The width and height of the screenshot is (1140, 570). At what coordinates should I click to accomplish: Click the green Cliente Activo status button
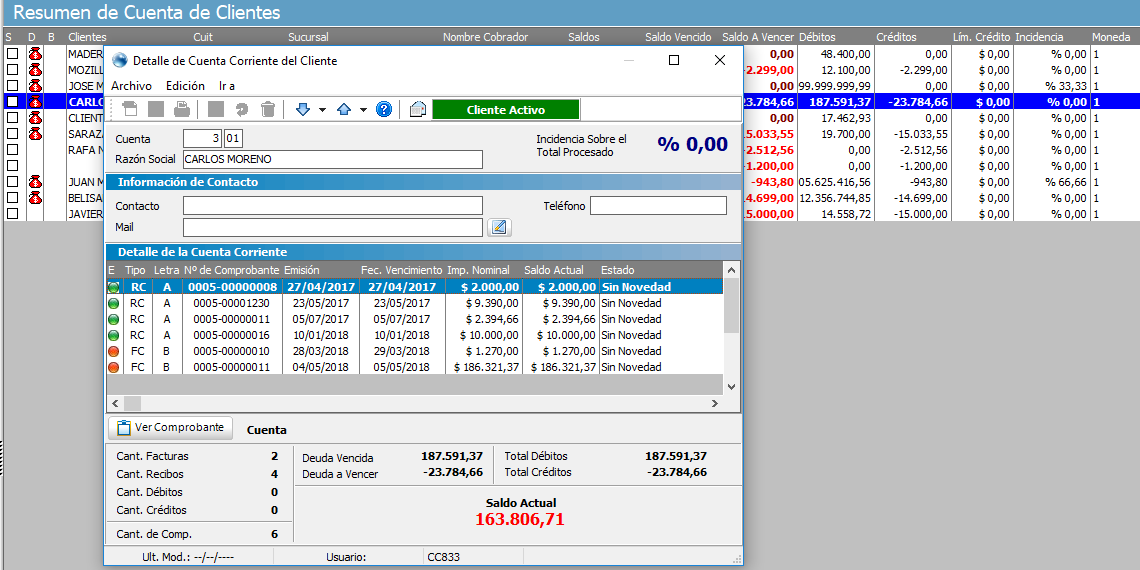(505, 110)
